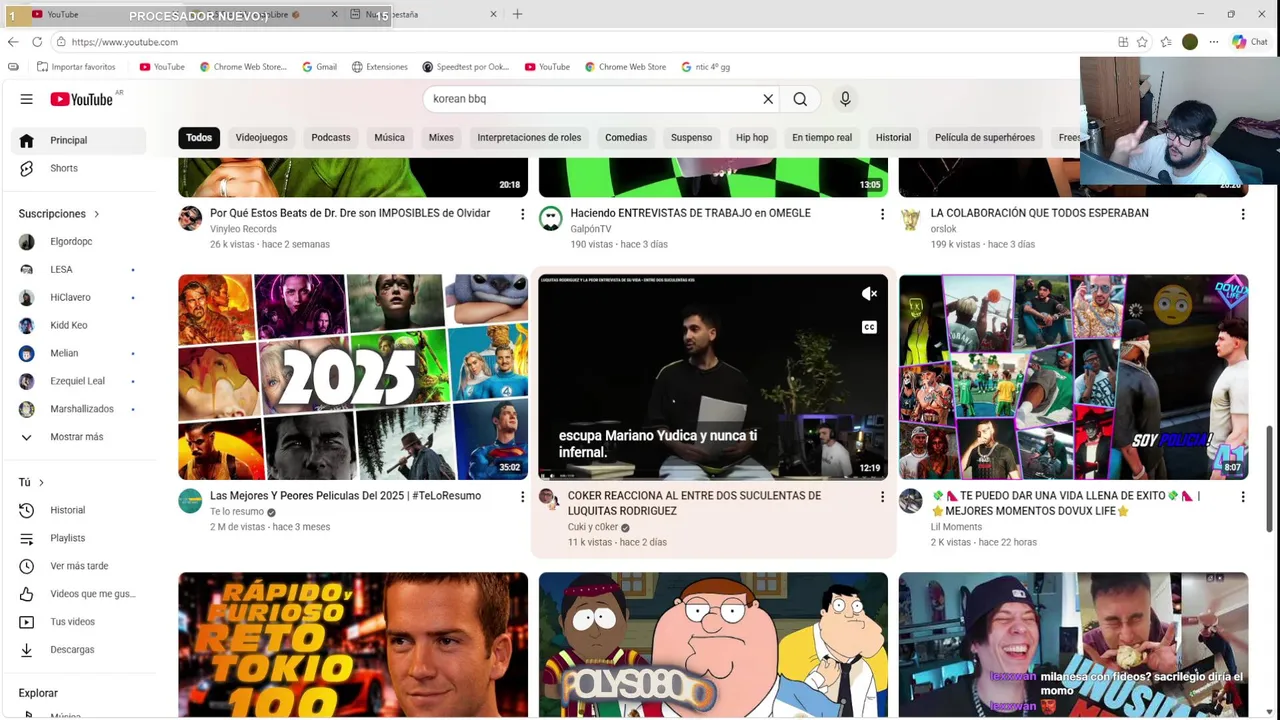The width and height of the screenshot is (1280, 720).
Task: Click the browser address bar URL
Action: [125, 42]
